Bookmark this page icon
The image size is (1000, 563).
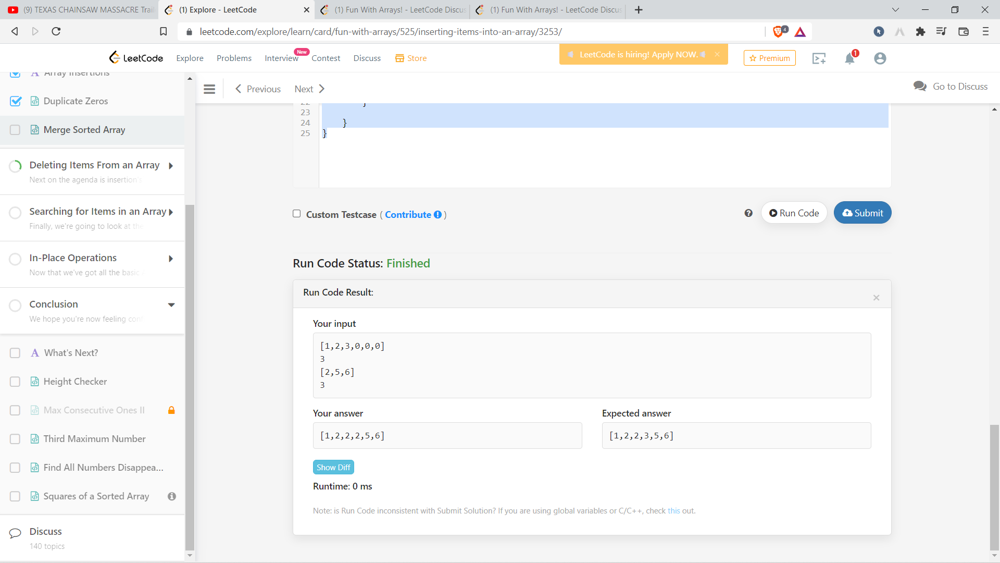(x=163, y=31)
